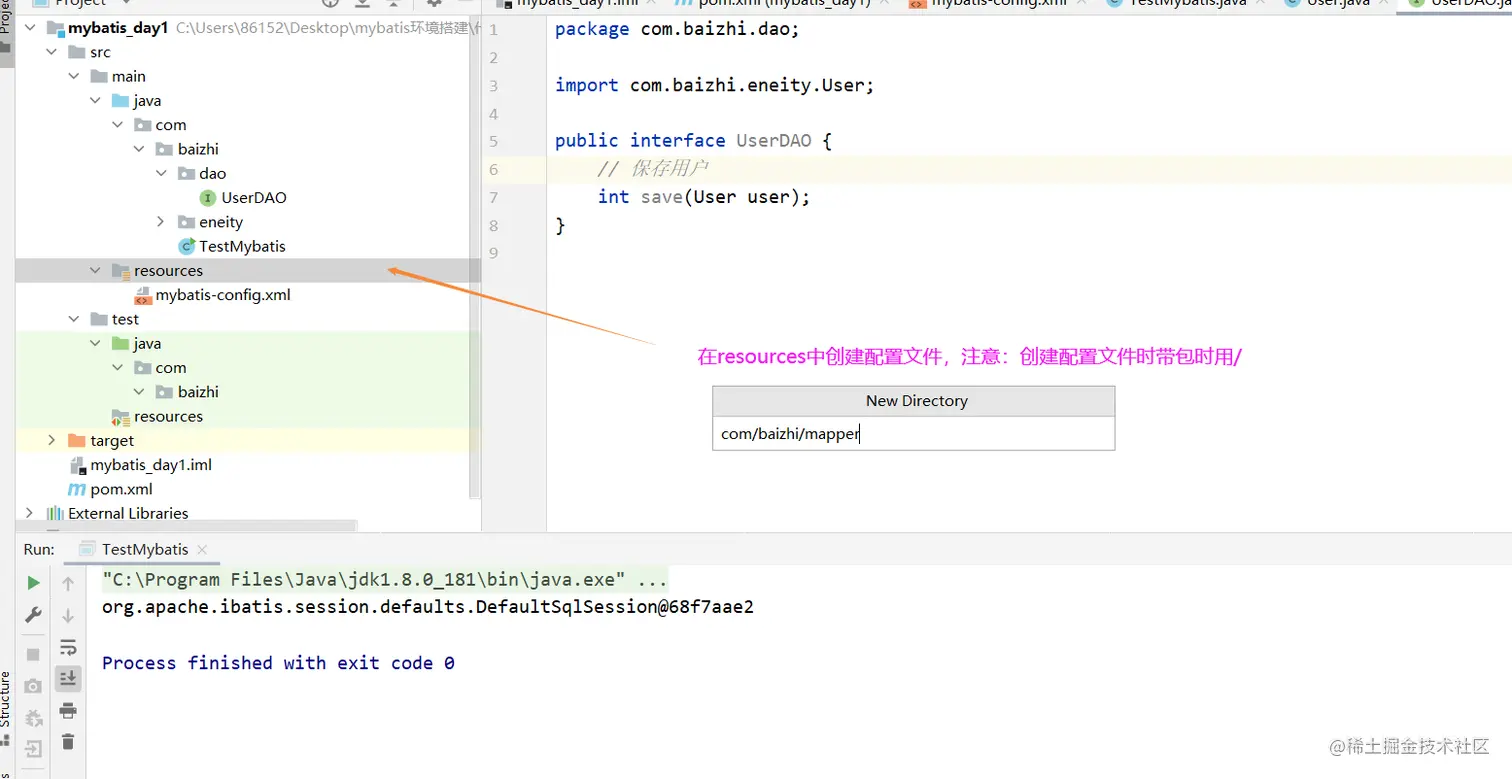Click the pom.xml Maven icon
This screenshot has height=779, width=1512.
(x=76, y=489)
